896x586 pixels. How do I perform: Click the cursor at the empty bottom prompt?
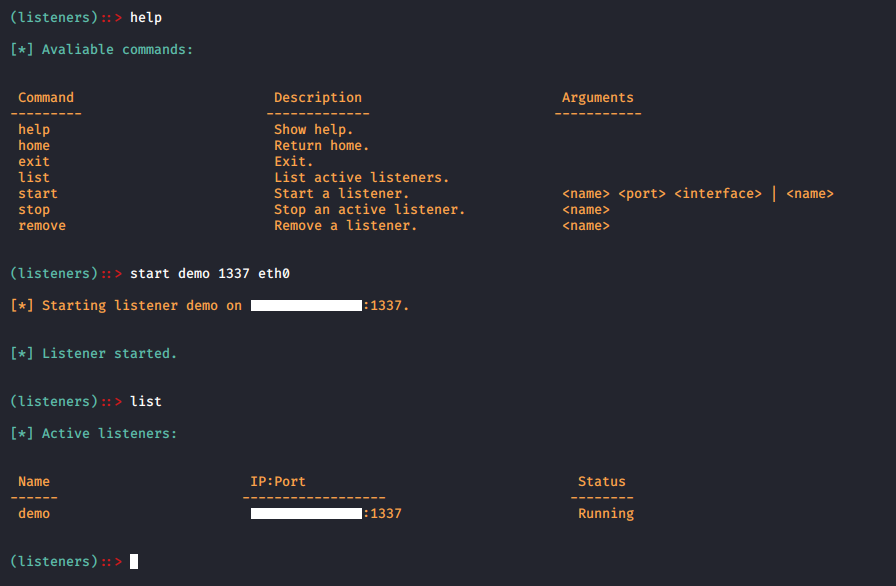(134, 562)
